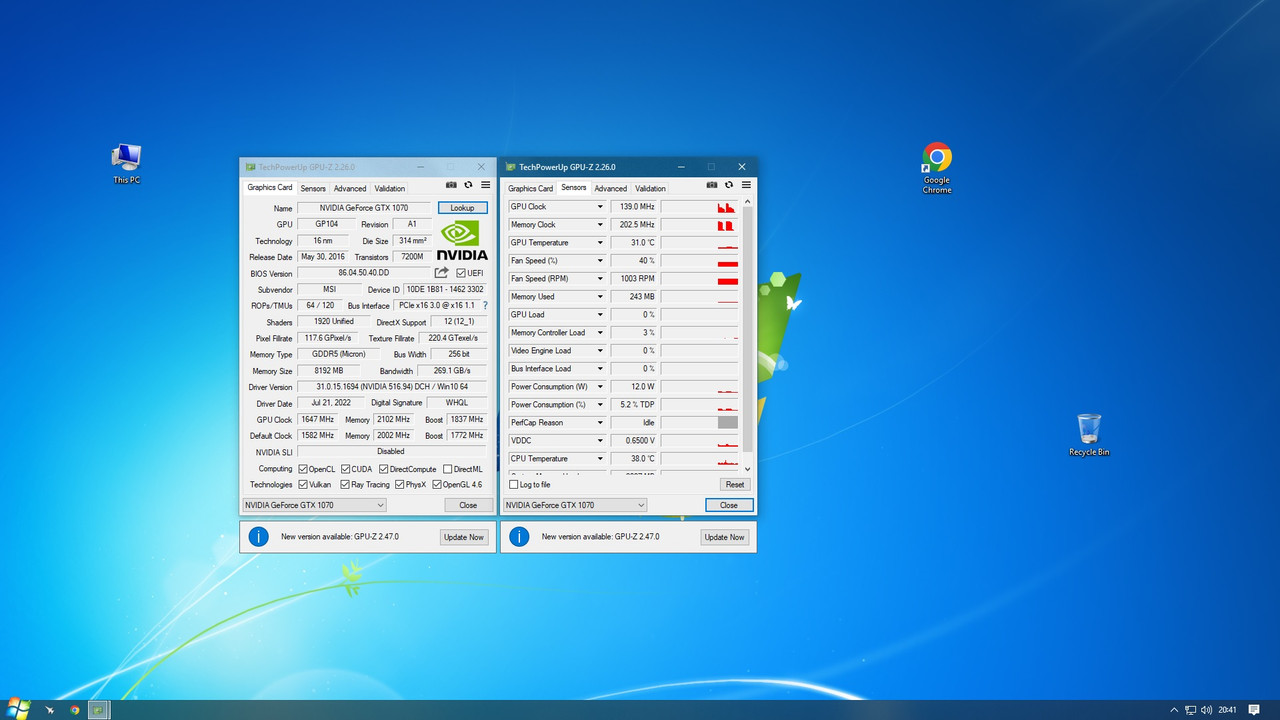
Task: Open the volume icon in the system tray
Action: pyautogui.click(x=1206, y=710)
